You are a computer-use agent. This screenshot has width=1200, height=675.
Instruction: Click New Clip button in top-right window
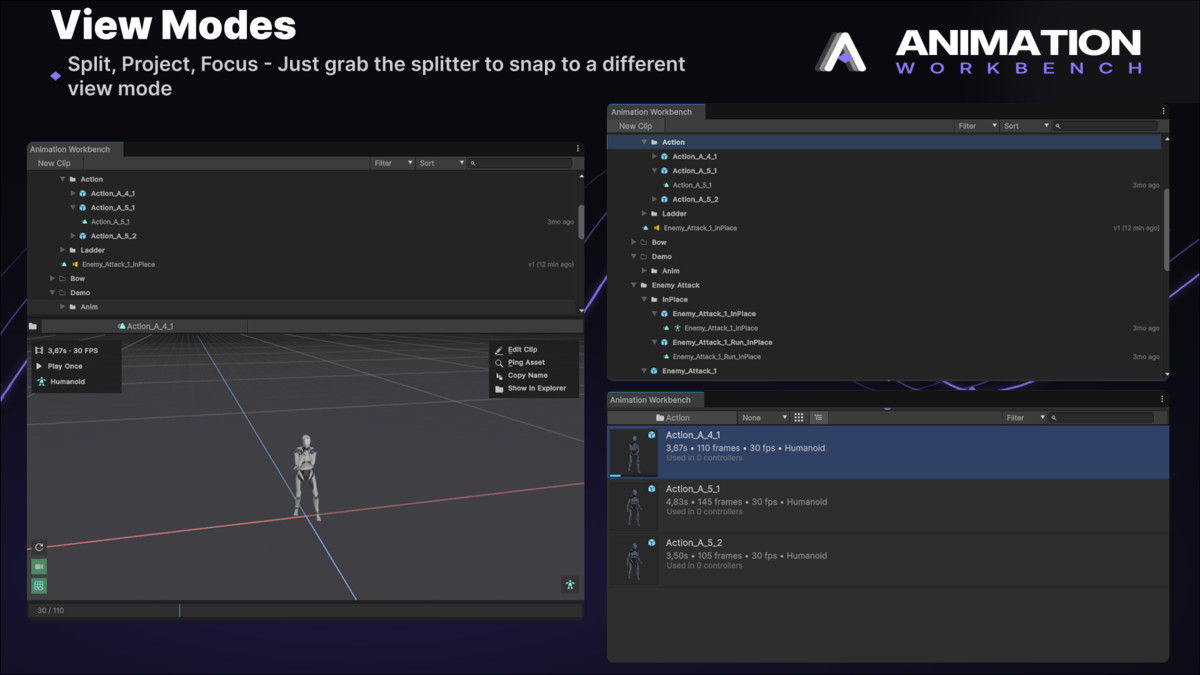tap(635, 126)
